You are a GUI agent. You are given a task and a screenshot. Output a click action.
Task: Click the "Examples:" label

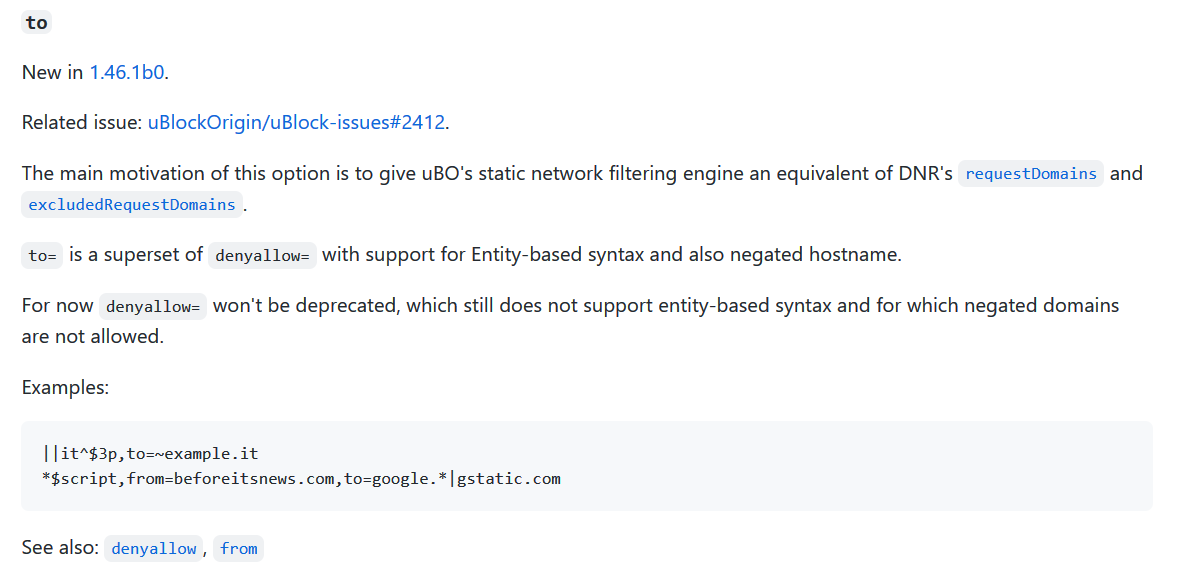pos(65,387)
